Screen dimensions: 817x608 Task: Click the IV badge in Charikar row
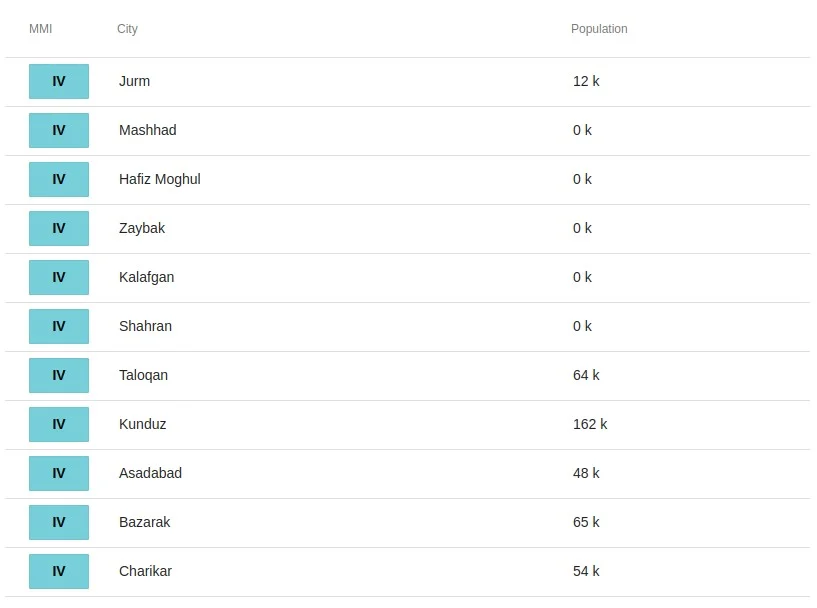click(59, 571)
